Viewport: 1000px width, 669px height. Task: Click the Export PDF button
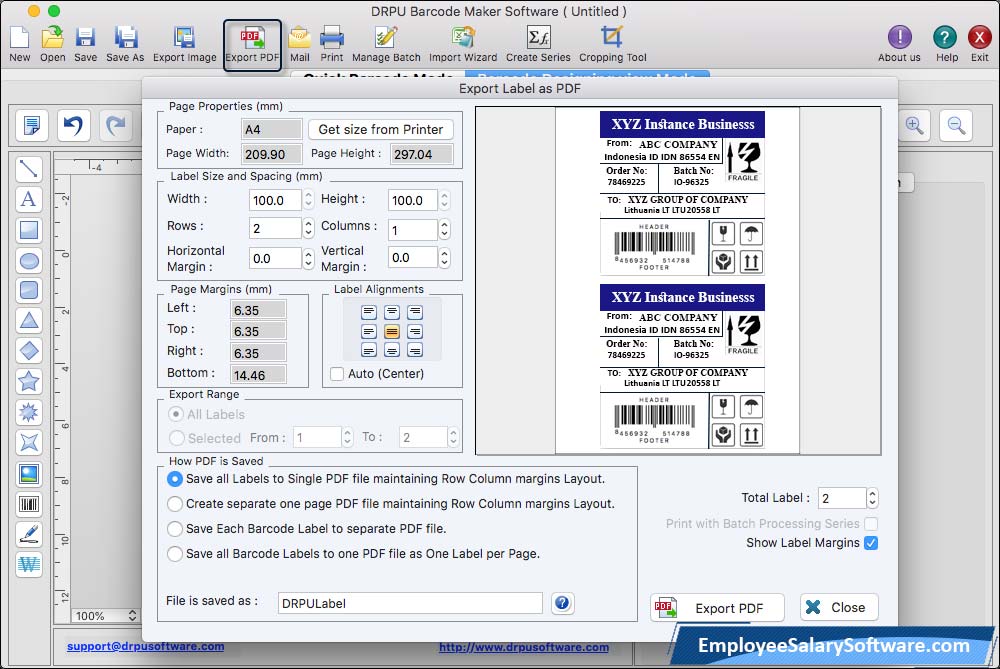tap(717, 608)
